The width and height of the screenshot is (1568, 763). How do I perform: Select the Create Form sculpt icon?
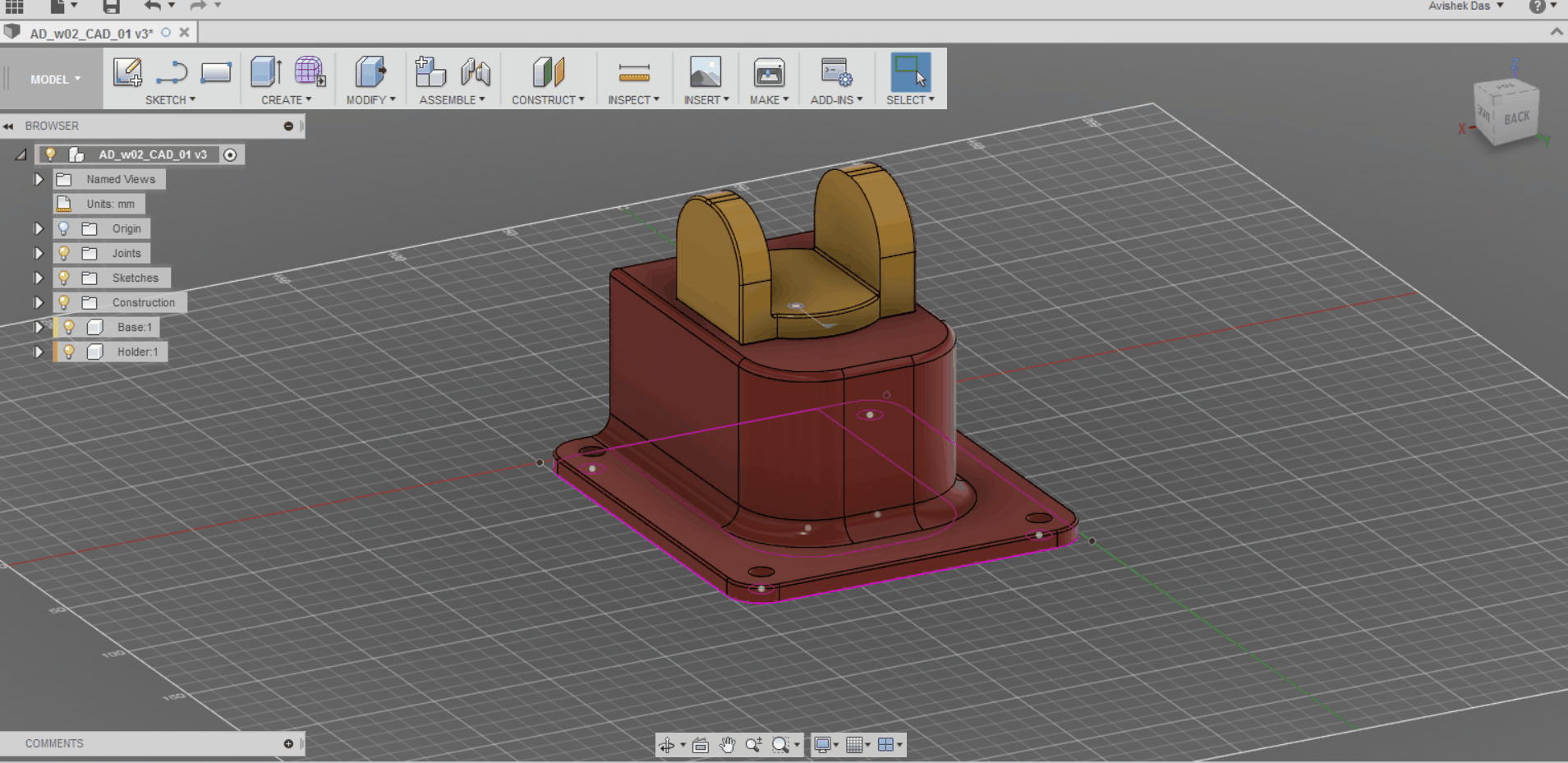310,72
